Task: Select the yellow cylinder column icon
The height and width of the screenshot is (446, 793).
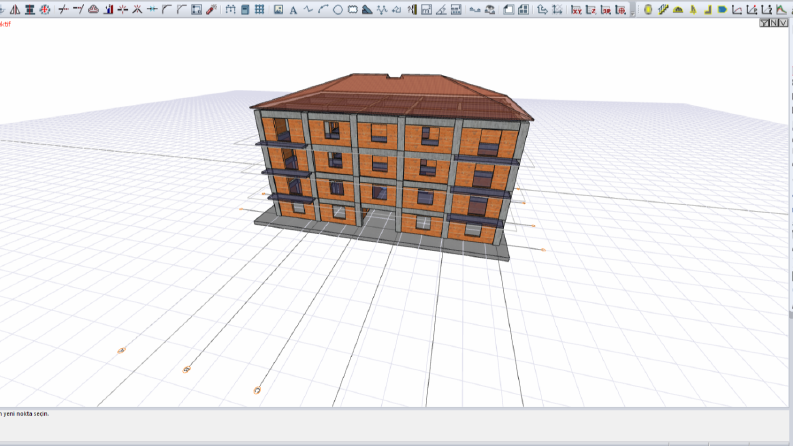Action: (648, 9)
